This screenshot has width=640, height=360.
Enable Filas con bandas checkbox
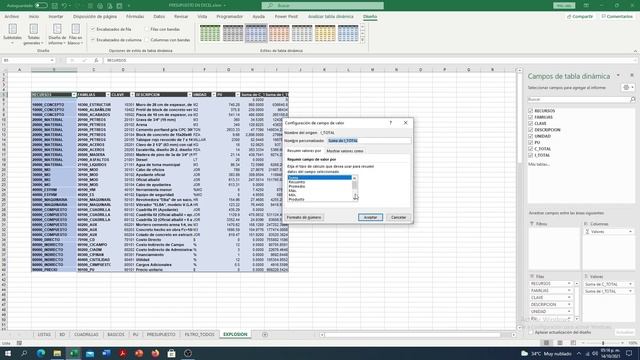[x=147, y=29]
